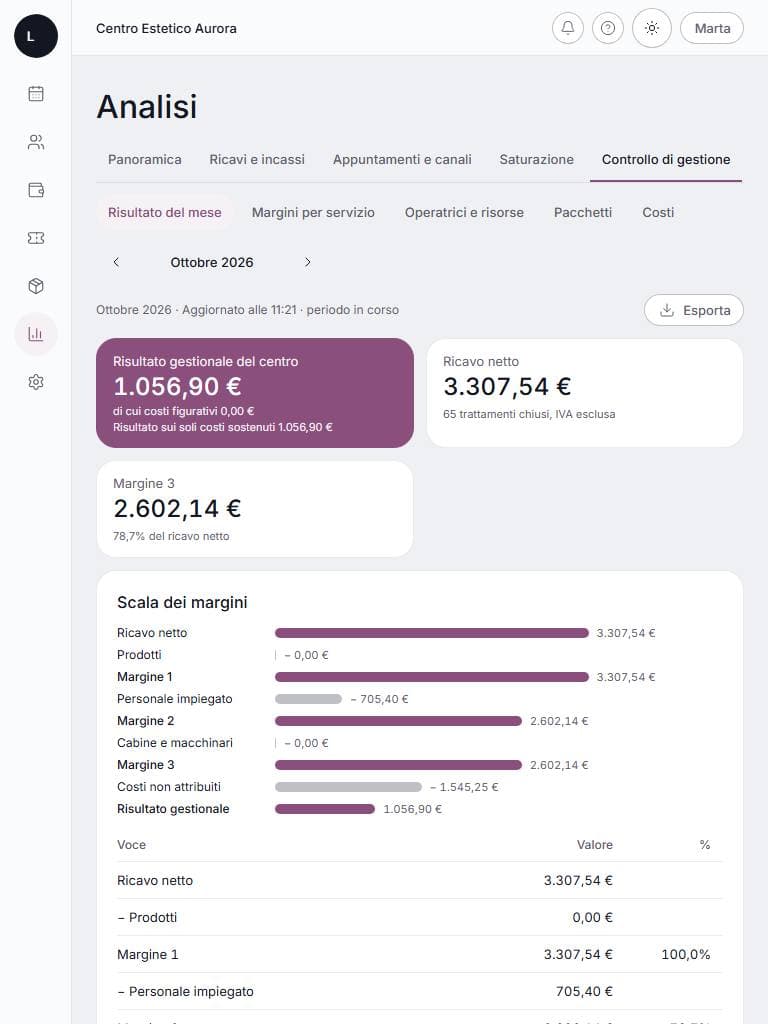
Task: Open notifications bell icon
Action: click(568, 29)
